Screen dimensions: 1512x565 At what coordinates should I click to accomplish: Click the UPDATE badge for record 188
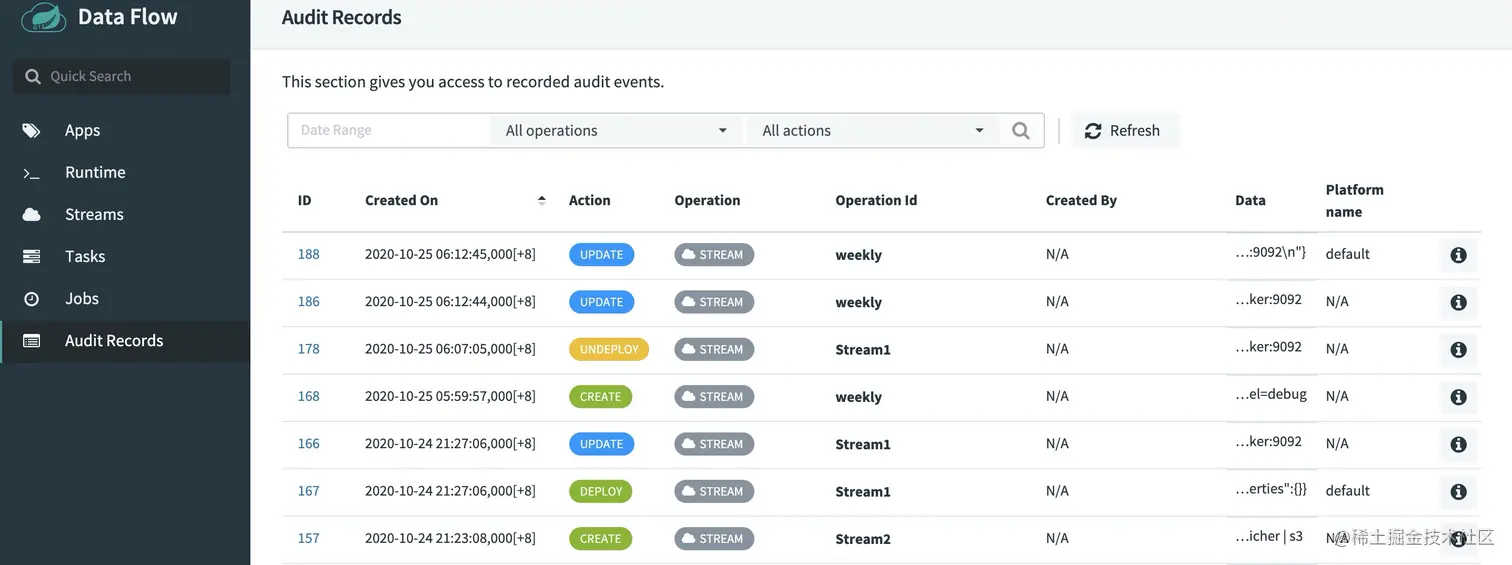point(601,254)
